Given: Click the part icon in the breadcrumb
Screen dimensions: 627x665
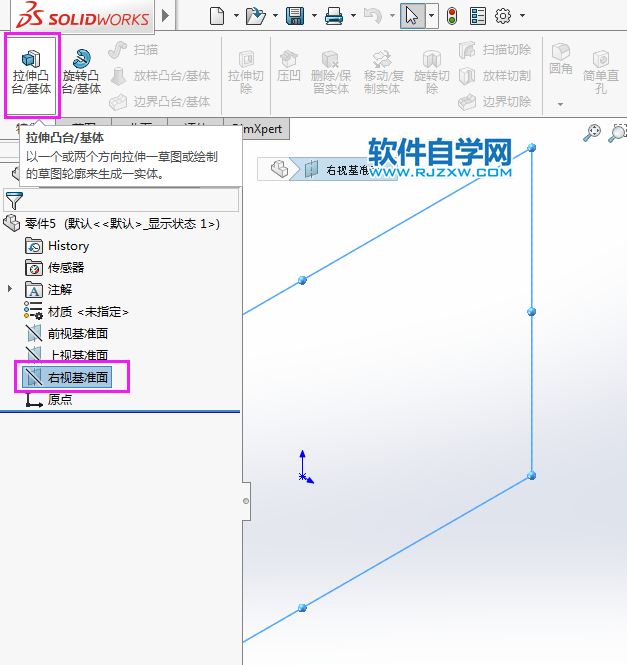Looking at the screenshot, I should tap(279, 169).
